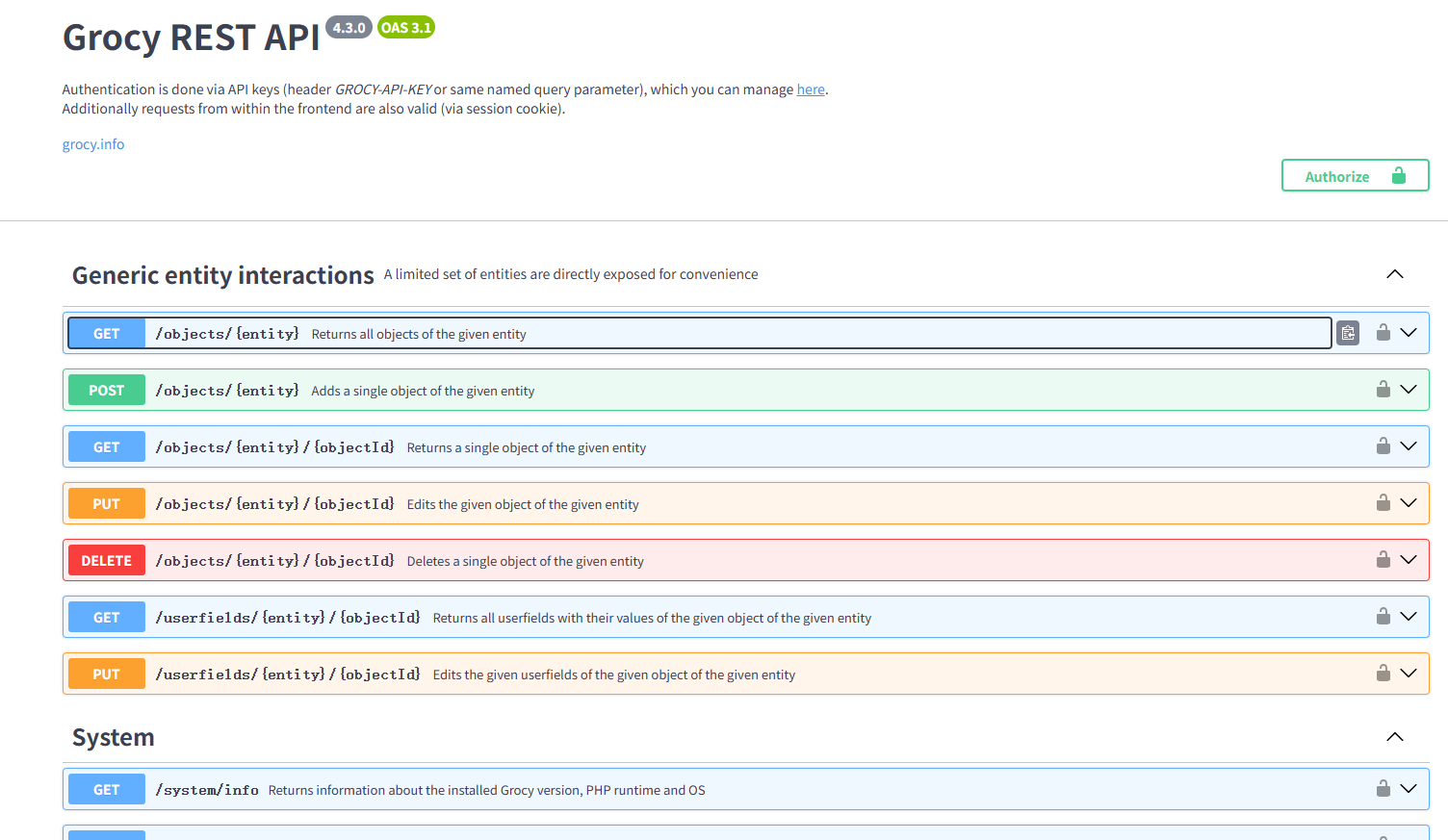Viewport: 1448px width, 840px height.
Task: Click 'Returns information about the installed Grocy version'
Action: pyautogui.click(x=487, y=790)
